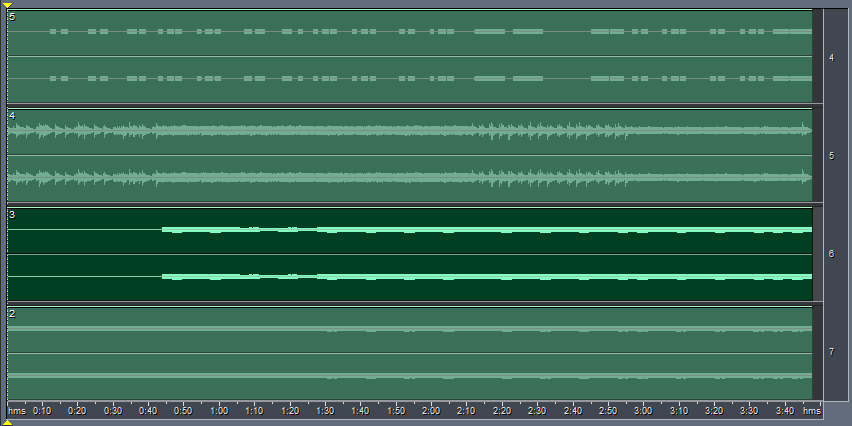
Task: Click the yellow playhead marker above the waveforms
Action: coord(8,5)
